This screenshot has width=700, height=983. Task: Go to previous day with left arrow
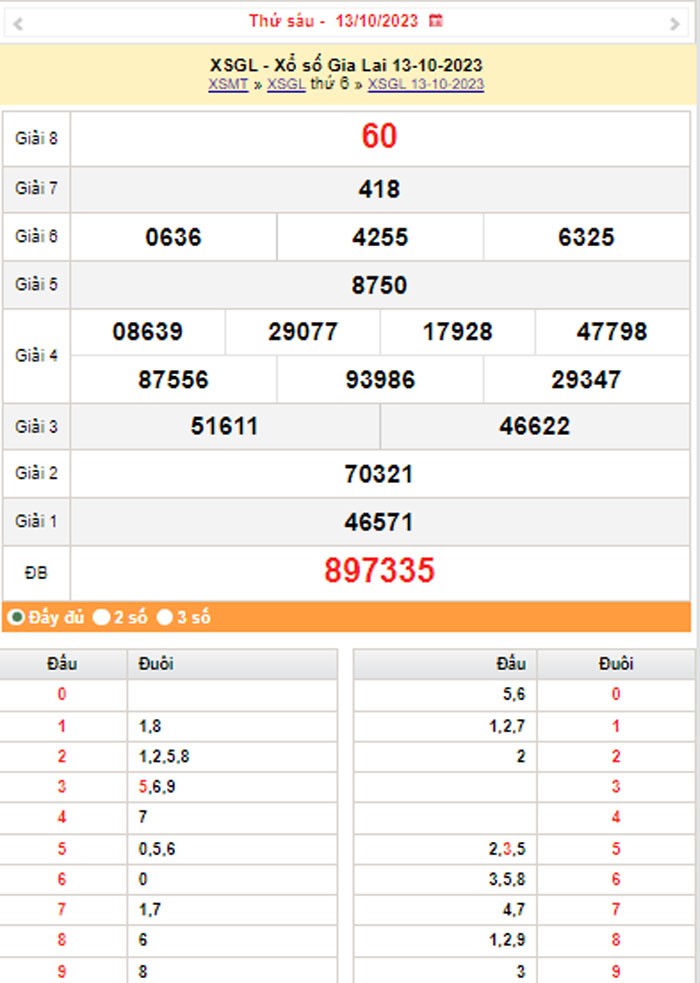point(18,24)
